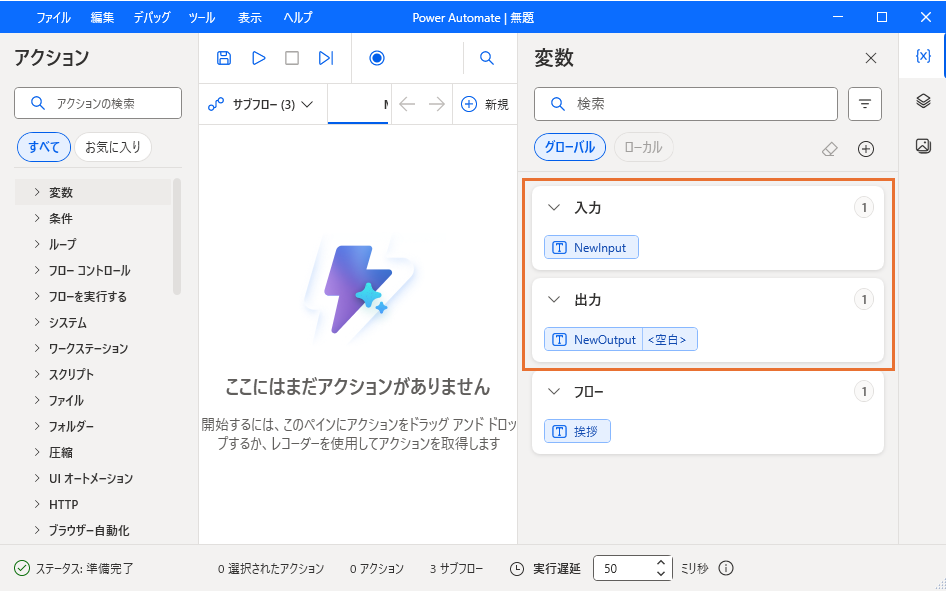Toggle the グローバル variables filter
The width and height of the screenshot is (946, 591).
[x=569, y=148]
